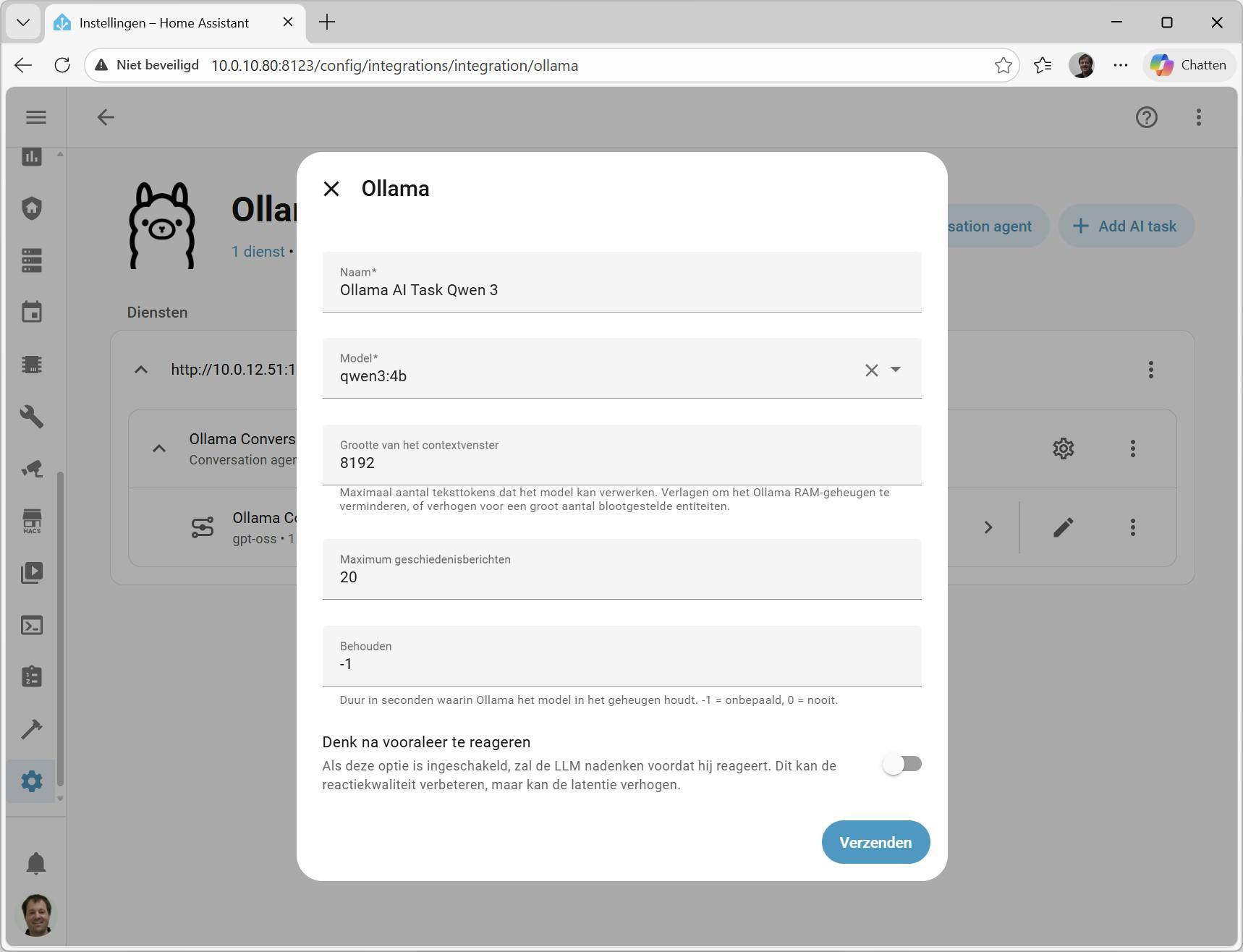The image size is (1243, 952).
Task: Open the three-dot menu for http://10.0.12.51 entry
Action: (1151, 370)
